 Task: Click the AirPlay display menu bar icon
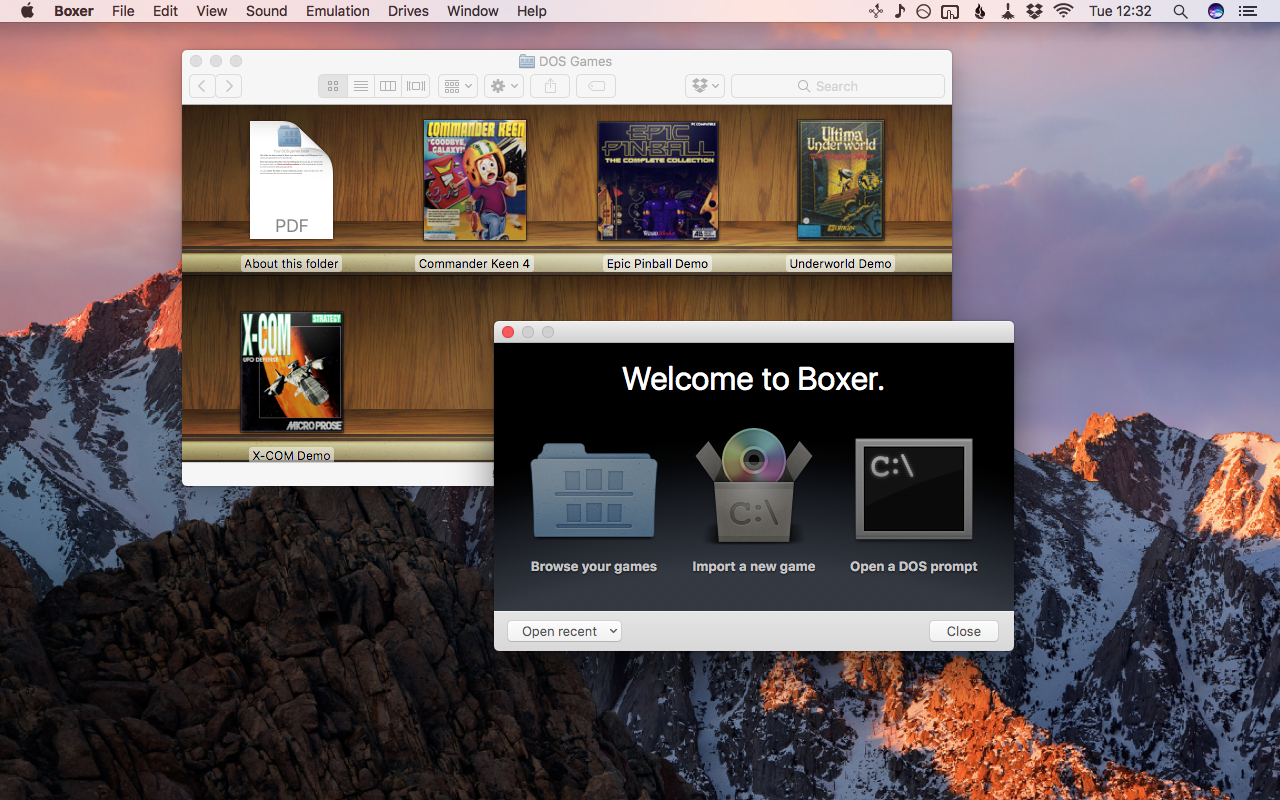coord(951,11)
